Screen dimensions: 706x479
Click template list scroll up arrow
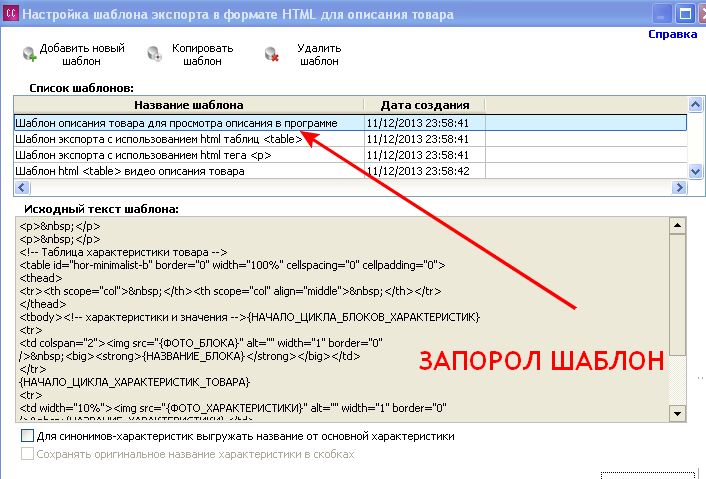click(x=695, y=105)
